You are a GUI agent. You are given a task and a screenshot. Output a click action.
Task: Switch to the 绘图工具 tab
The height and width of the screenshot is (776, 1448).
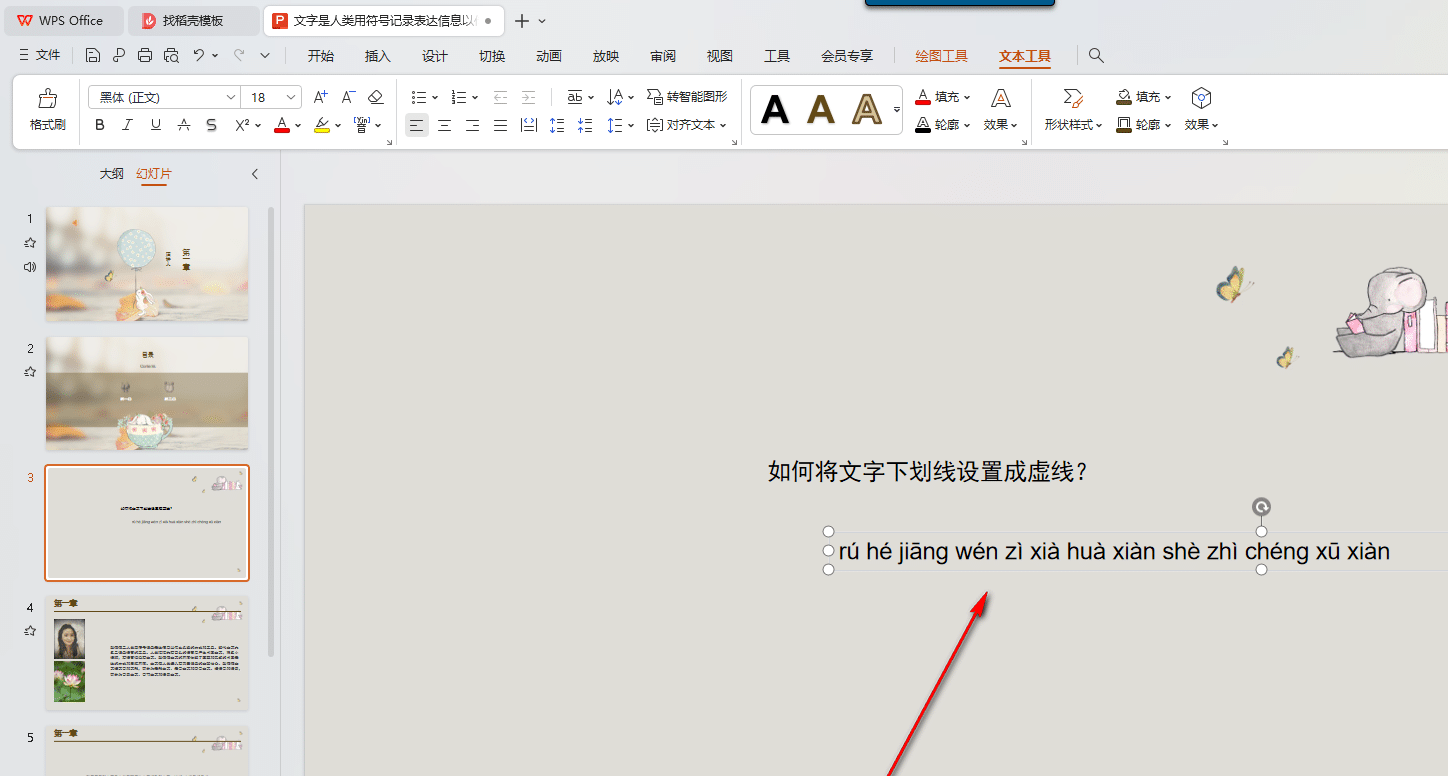[942, 56]
